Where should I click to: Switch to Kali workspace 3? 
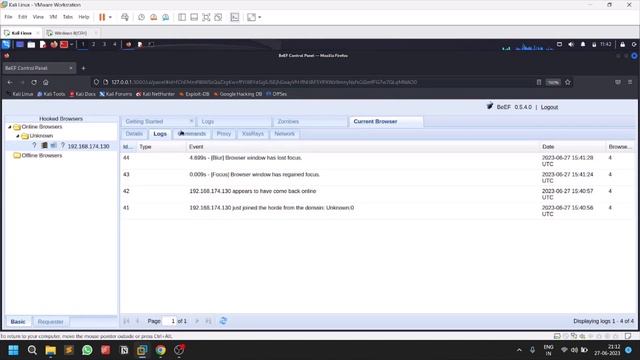pos(104,44)
